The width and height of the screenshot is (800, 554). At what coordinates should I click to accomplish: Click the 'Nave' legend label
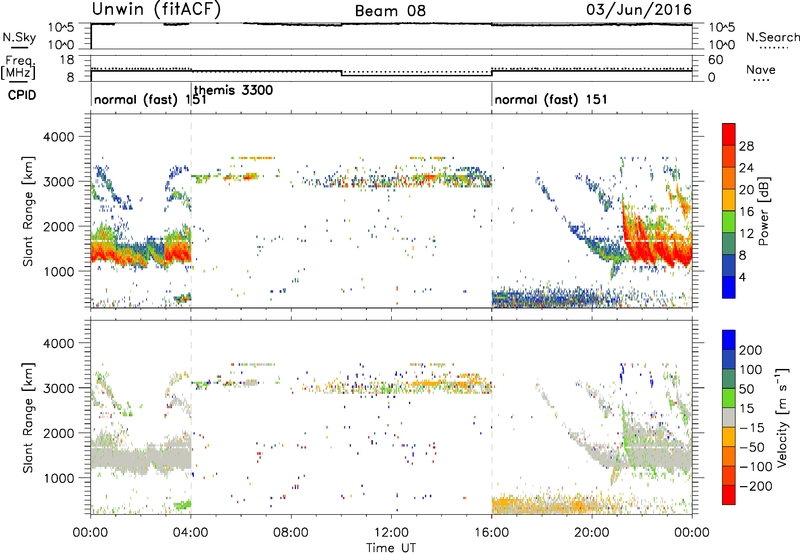pos(761,69)
